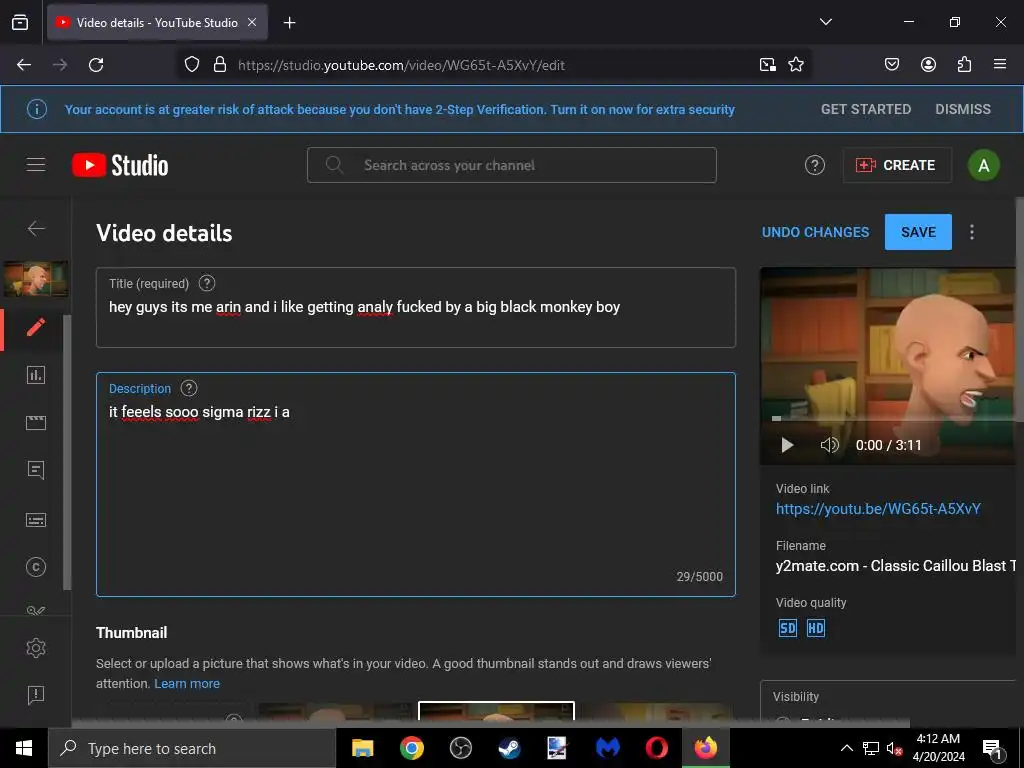Click the padlock site information icon
This screenshot has height=768, width=1024.
(220, 65)
